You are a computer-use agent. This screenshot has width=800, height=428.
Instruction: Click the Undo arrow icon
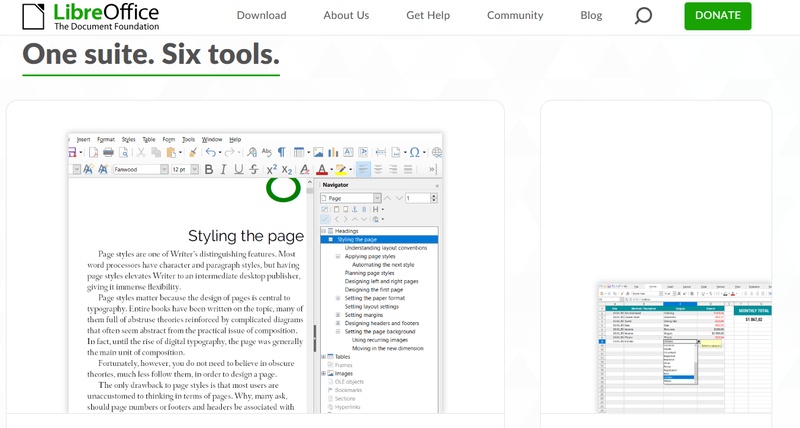click(x=210, y=152)
